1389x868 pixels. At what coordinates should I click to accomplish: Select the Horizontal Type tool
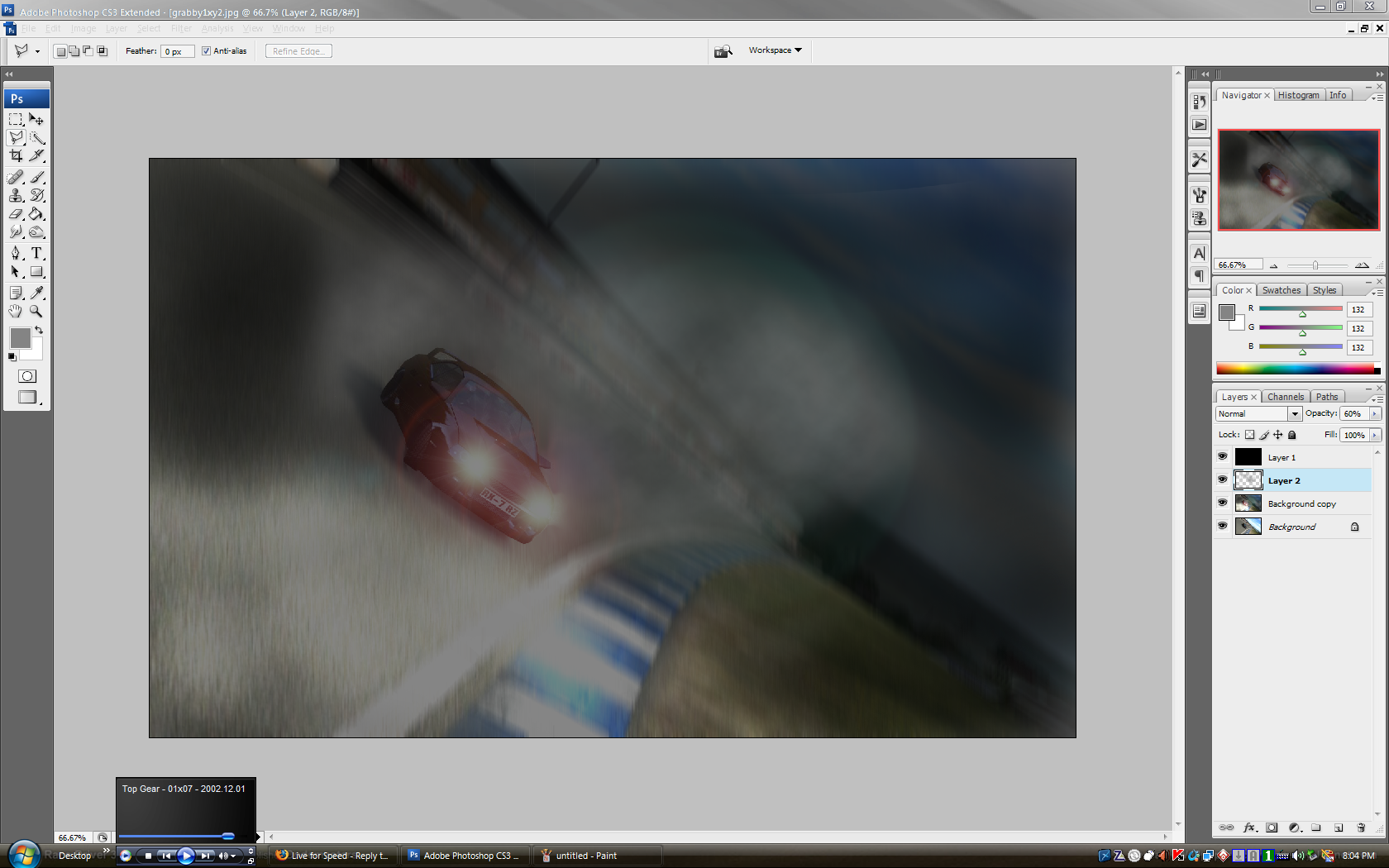(36, 253)
